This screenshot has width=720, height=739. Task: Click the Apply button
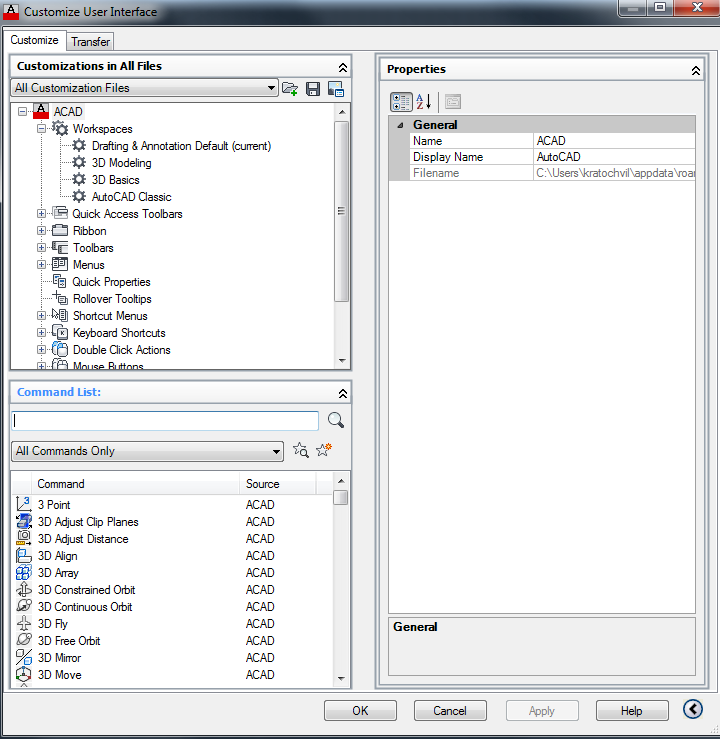[x=542, y=710]
